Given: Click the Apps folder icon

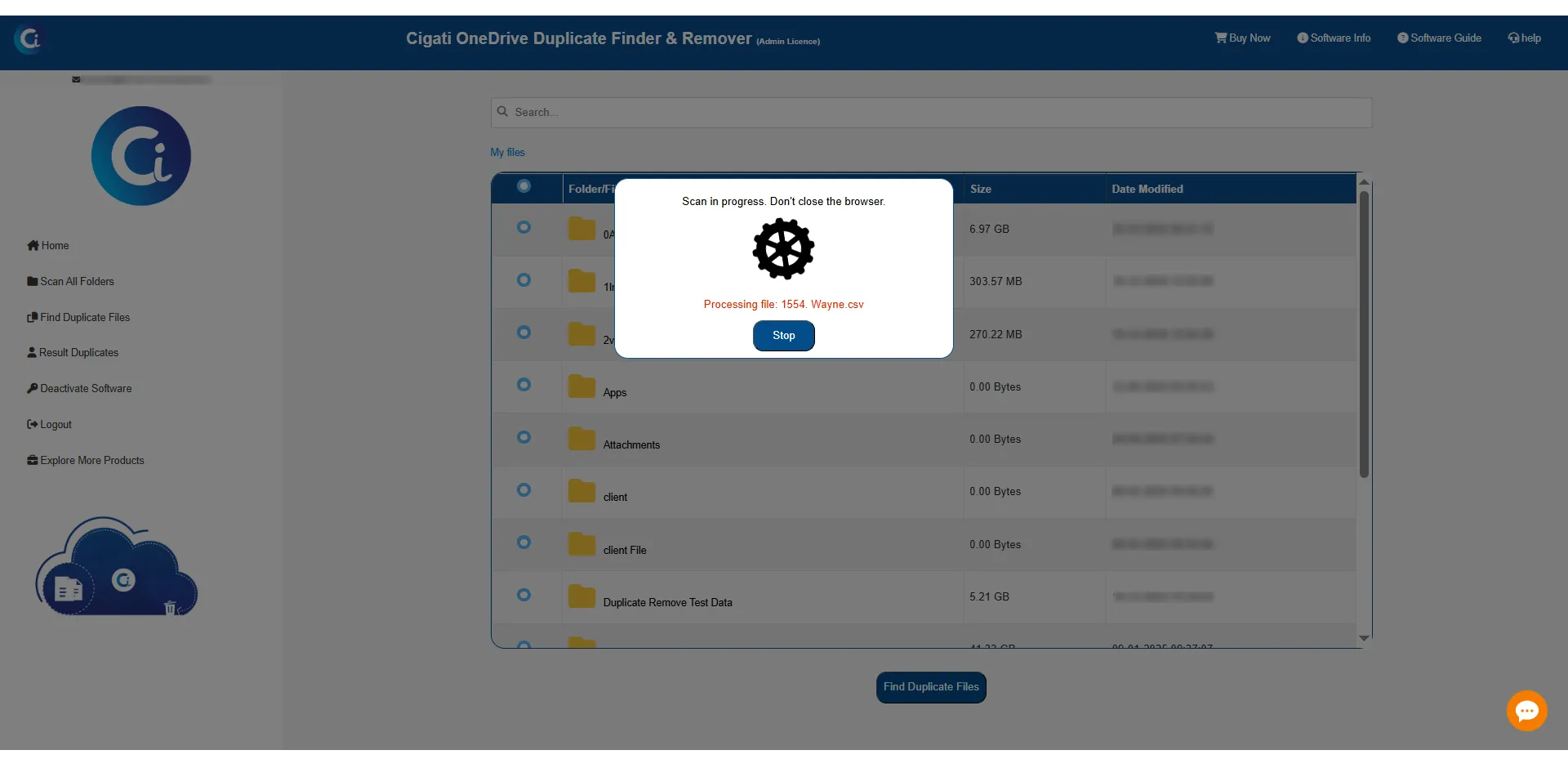Looking at the screenshot, I should pos(581,386).
